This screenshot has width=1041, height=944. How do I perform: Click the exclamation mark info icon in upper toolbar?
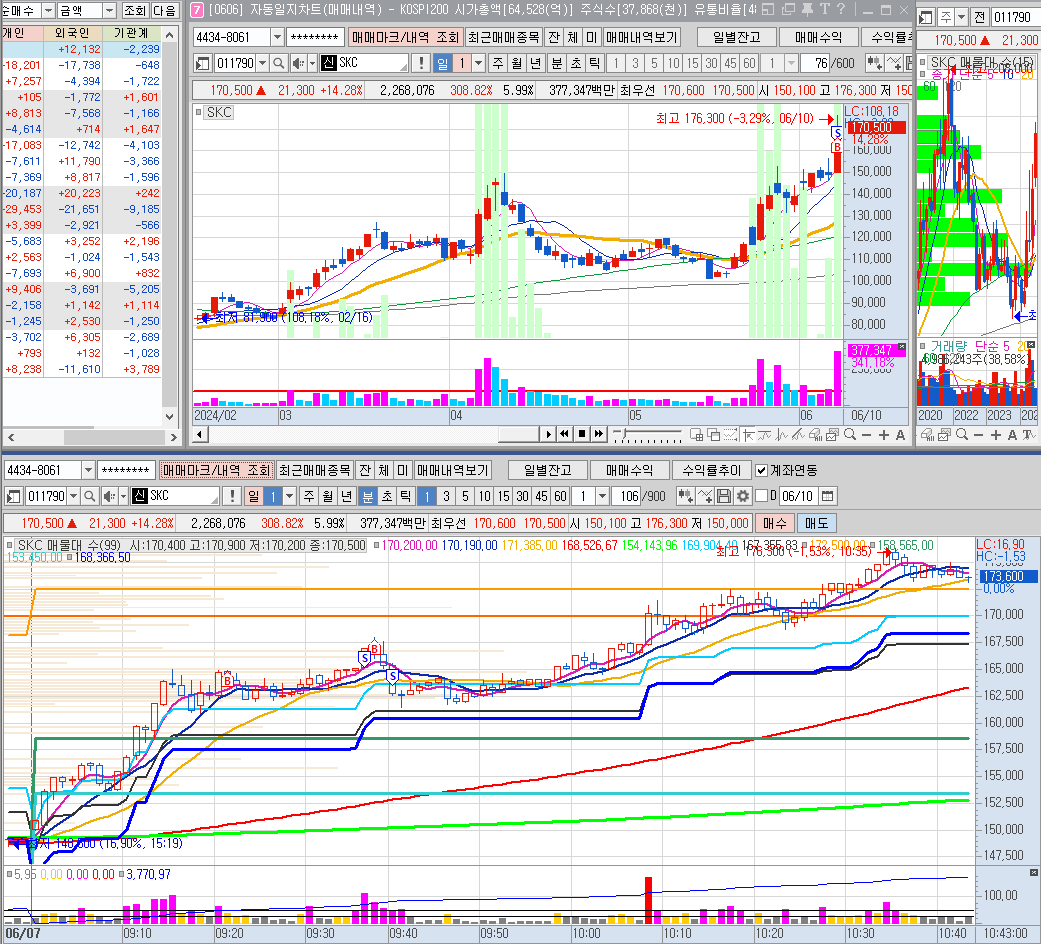click(421, 63)
